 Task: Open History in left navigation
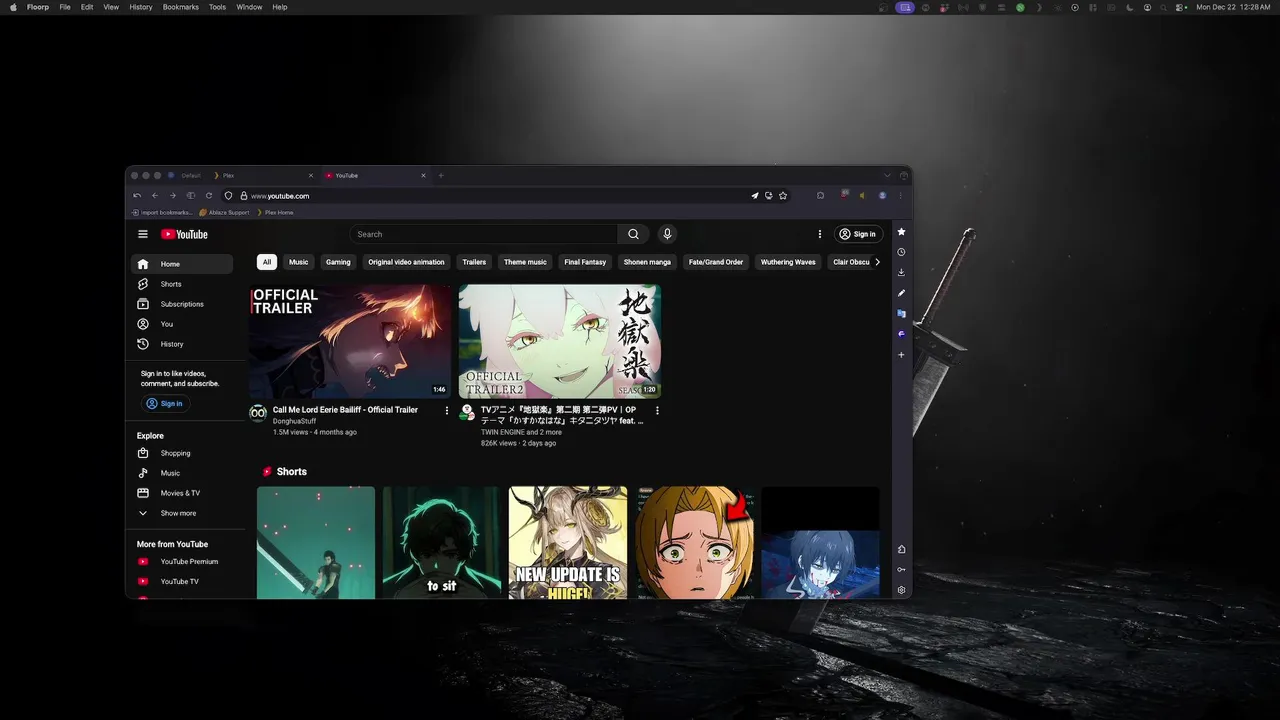click(182, 344)
